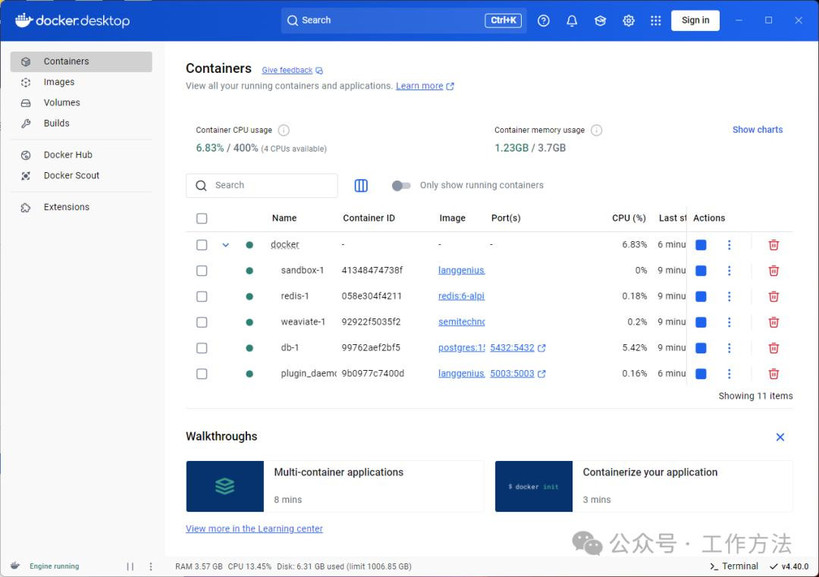
Task: Click info icon beside Container memory usage
Action: tap(596, 130)
